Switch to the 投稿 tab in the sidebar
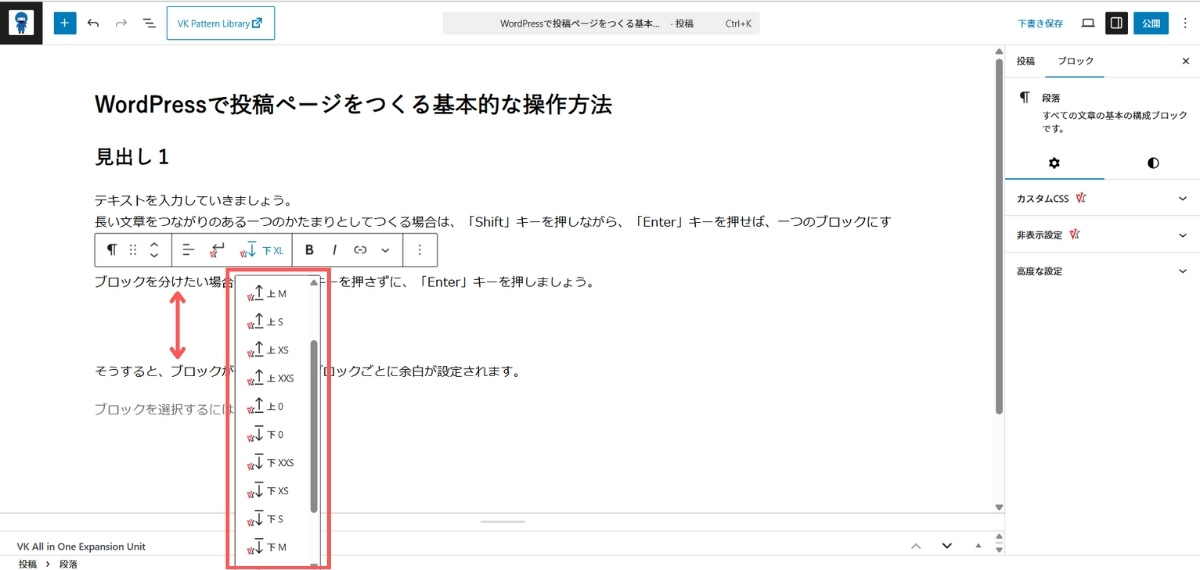 coord(1026,61)
